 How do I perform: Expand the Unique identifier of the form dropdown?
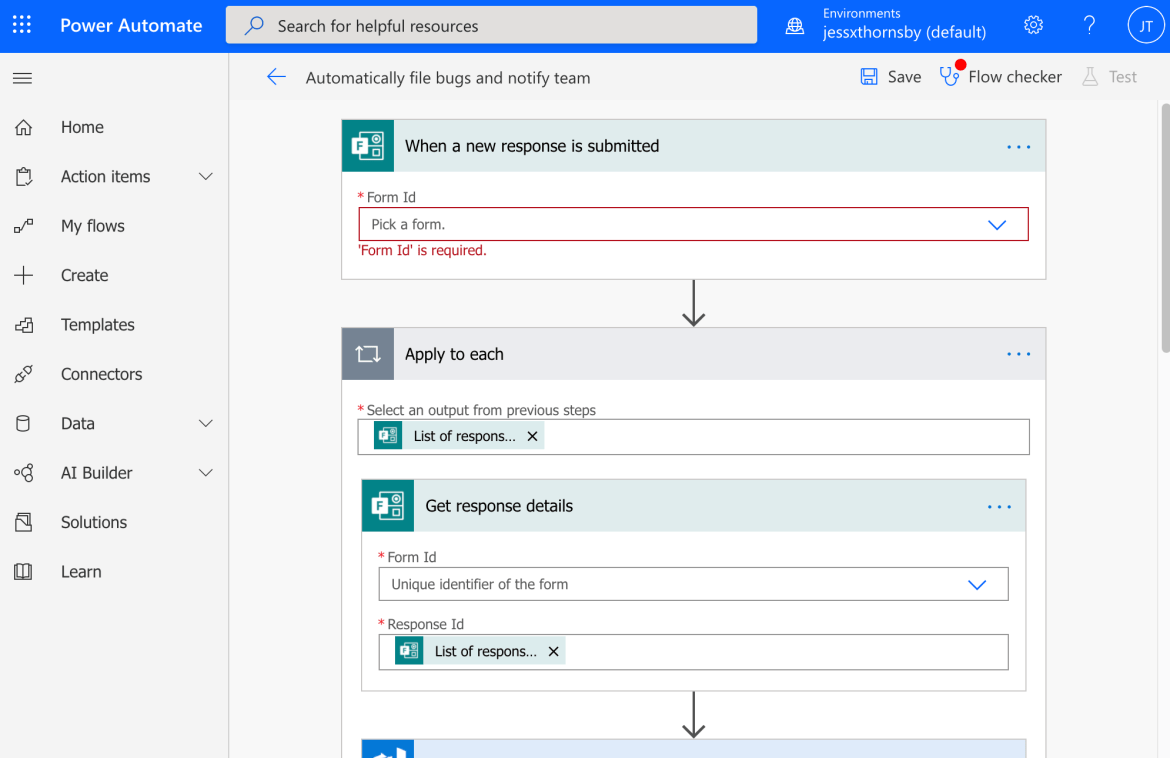coord(976,585)
